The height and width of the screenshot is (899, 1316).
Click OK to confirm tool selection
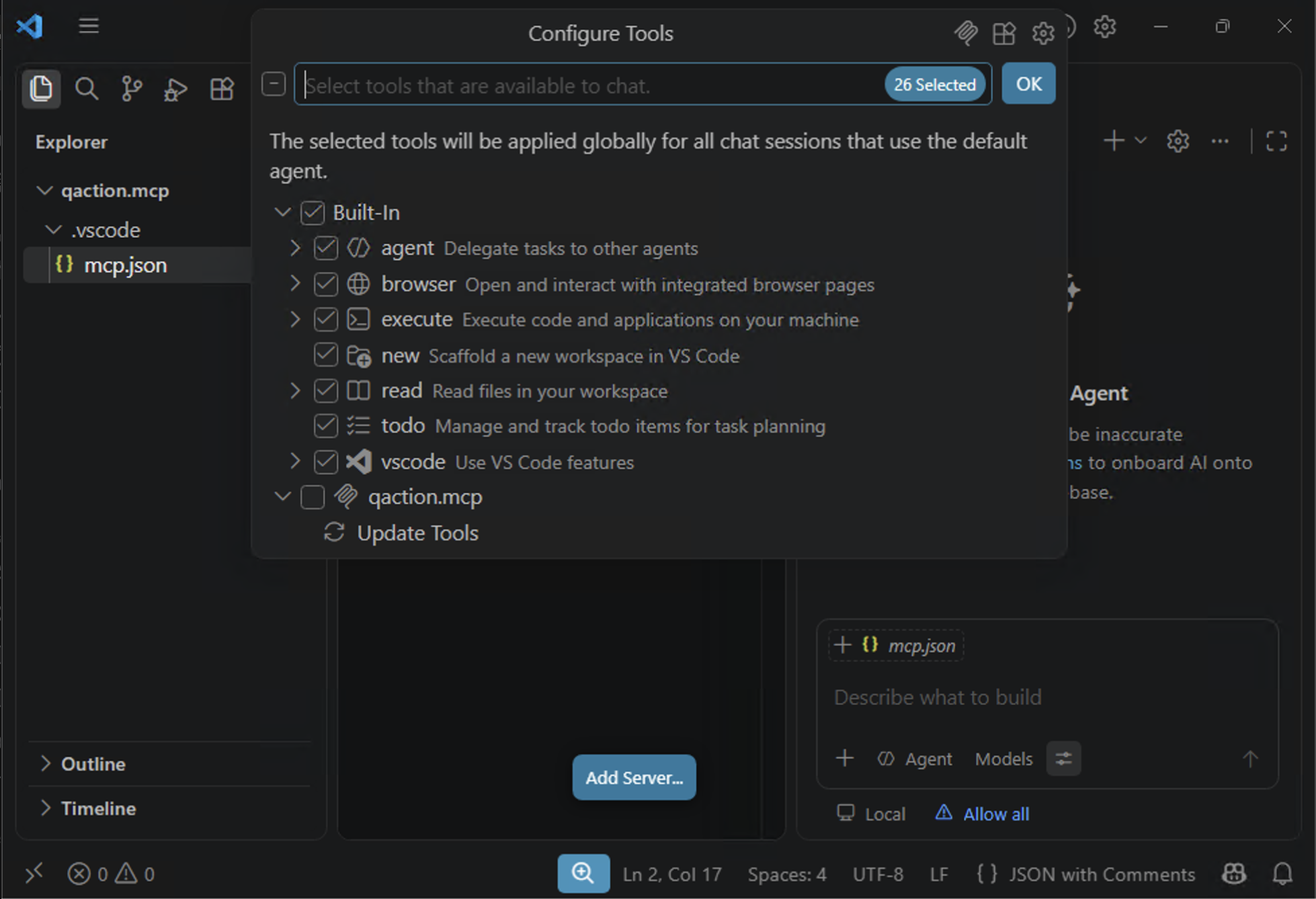pyautogui.click(x=1028, y=84)
